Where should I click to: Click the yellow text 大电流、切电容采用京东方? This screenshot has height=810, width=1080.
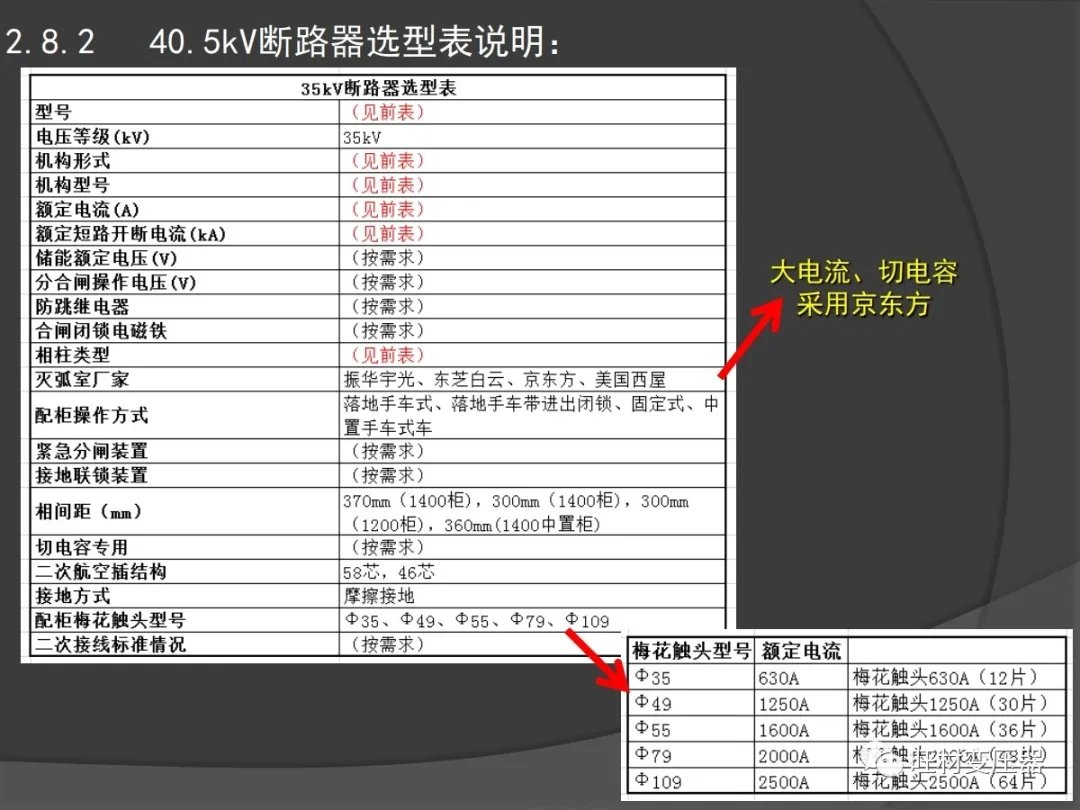pyautogui.click(x=863, y=288)
